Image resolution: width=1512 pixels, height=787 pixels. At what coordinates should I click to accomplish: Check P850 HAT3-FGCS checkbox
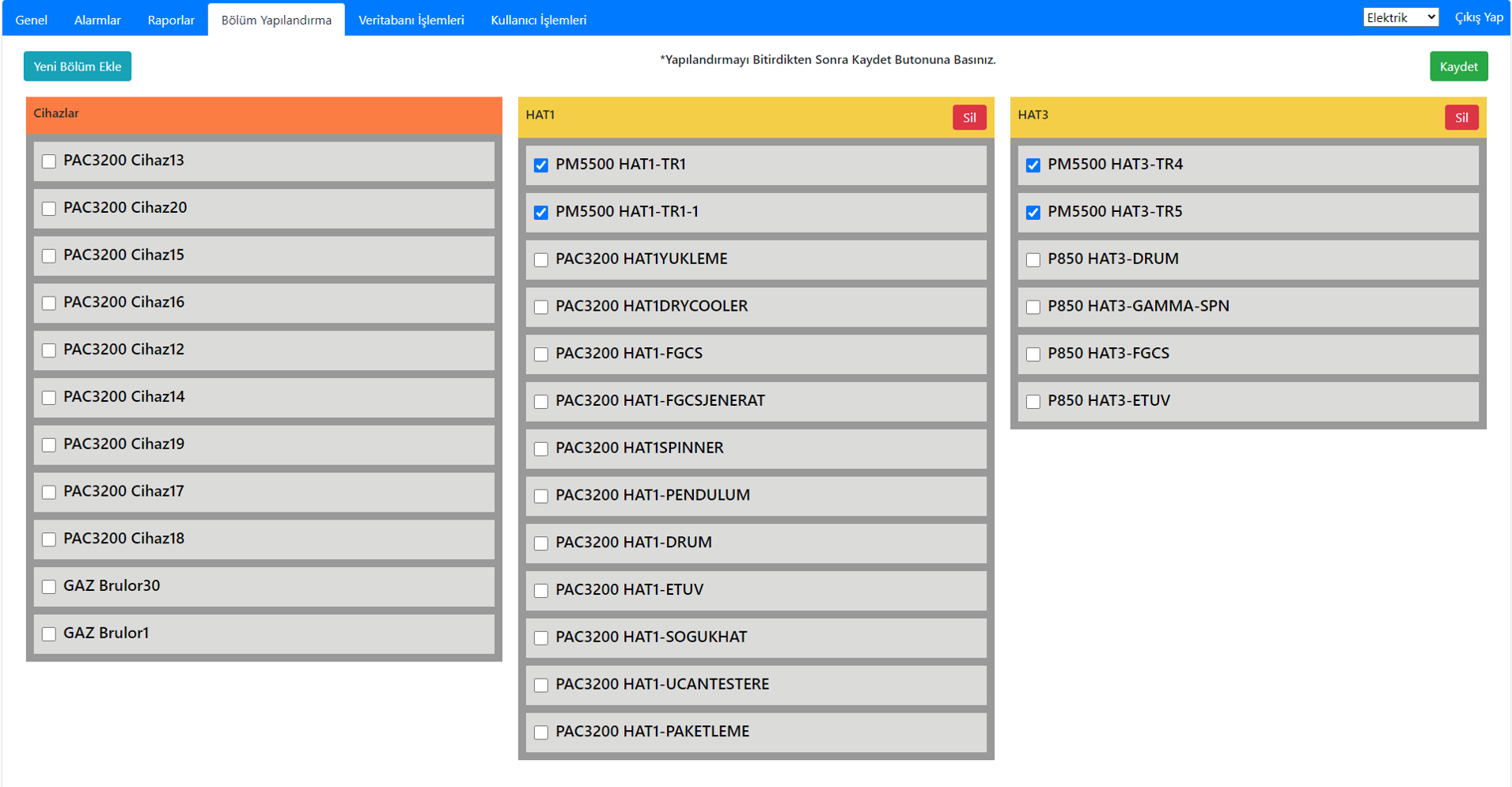(1033, 354)
